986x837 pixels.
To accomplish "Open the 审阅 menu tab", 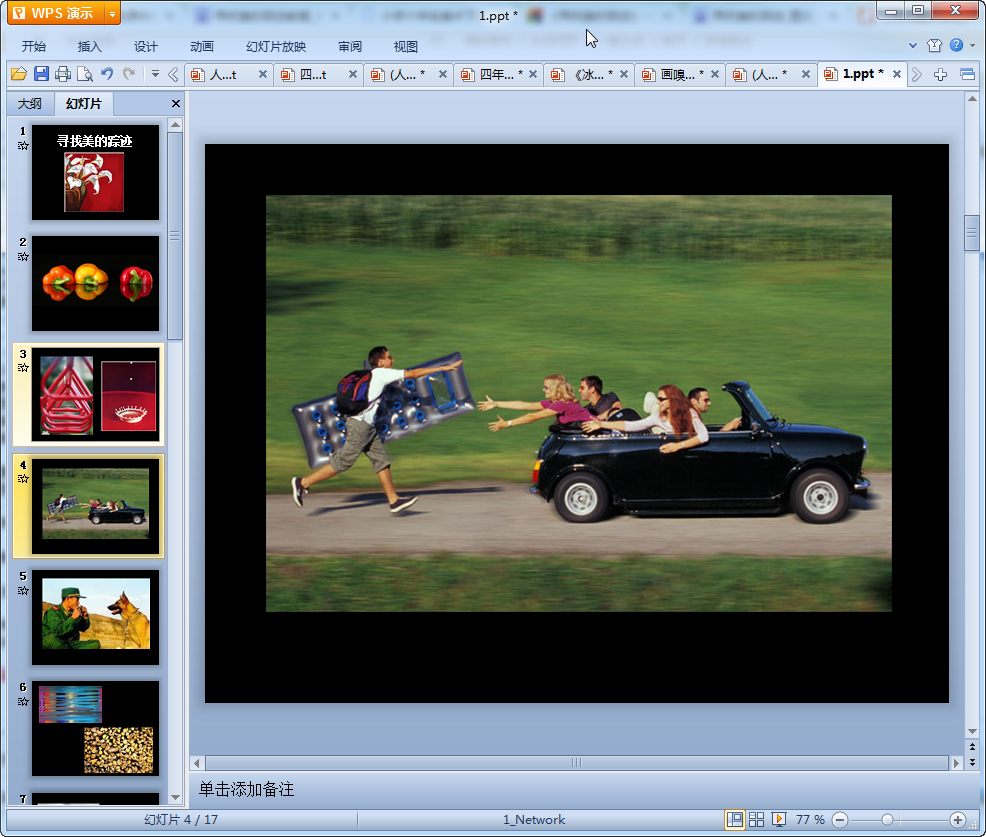I will coord(350,47).
